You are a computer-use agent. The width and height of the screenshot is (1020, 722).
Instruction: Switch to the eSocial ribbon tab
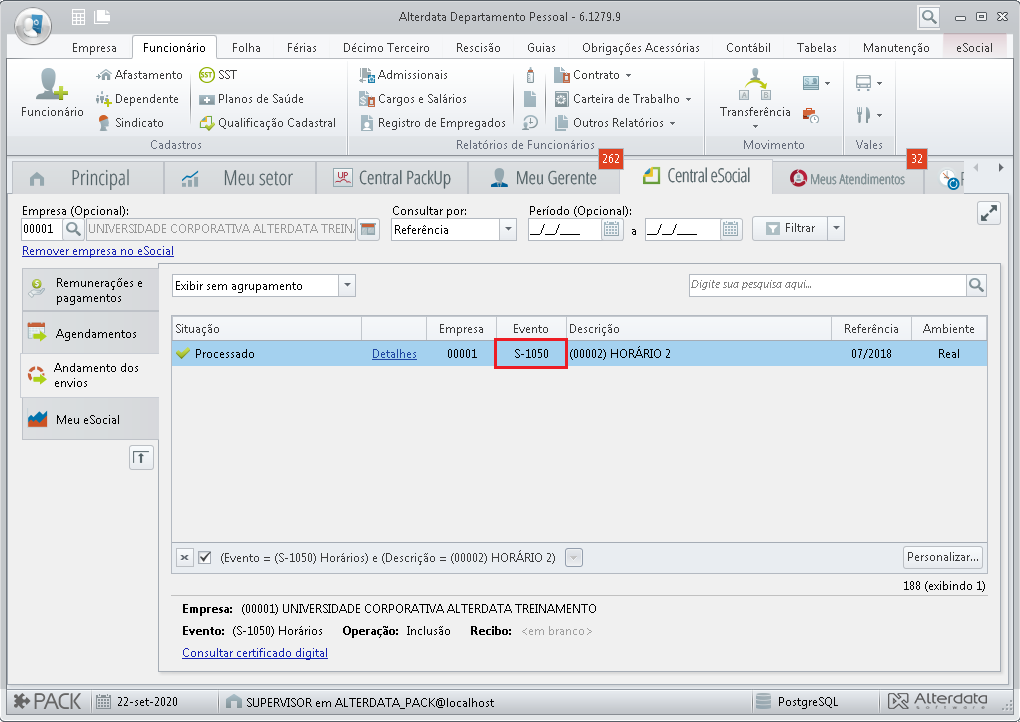974,47
